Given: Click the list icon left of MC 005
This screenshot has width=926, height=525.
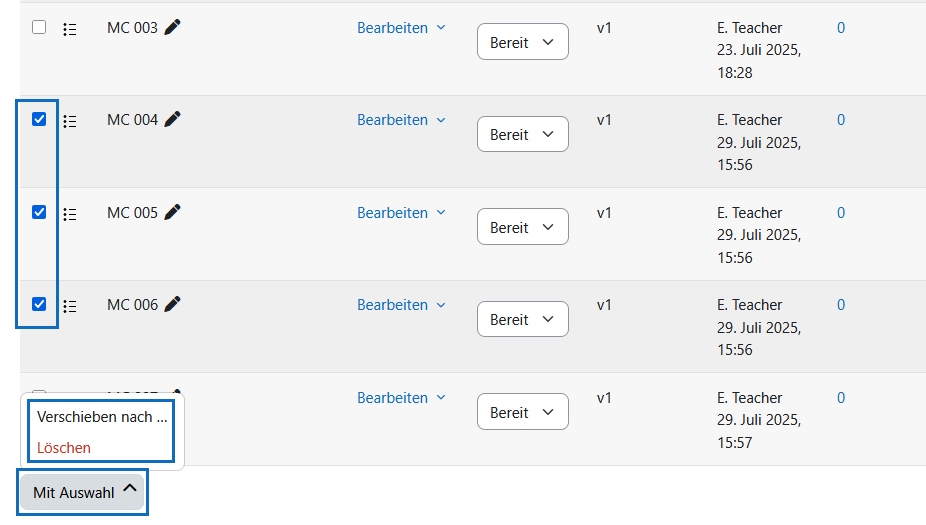Looking at the screenshot, I should [x=70, y=213].
